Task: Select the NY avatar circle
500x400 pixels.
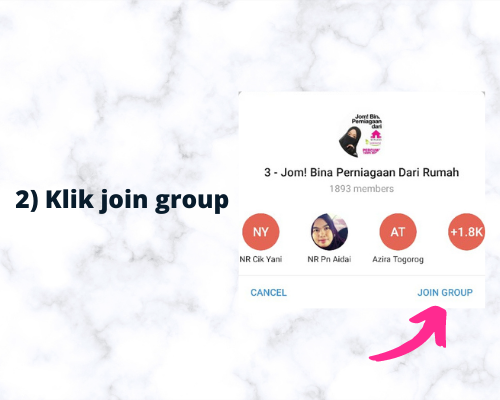Action: [261, 232]
